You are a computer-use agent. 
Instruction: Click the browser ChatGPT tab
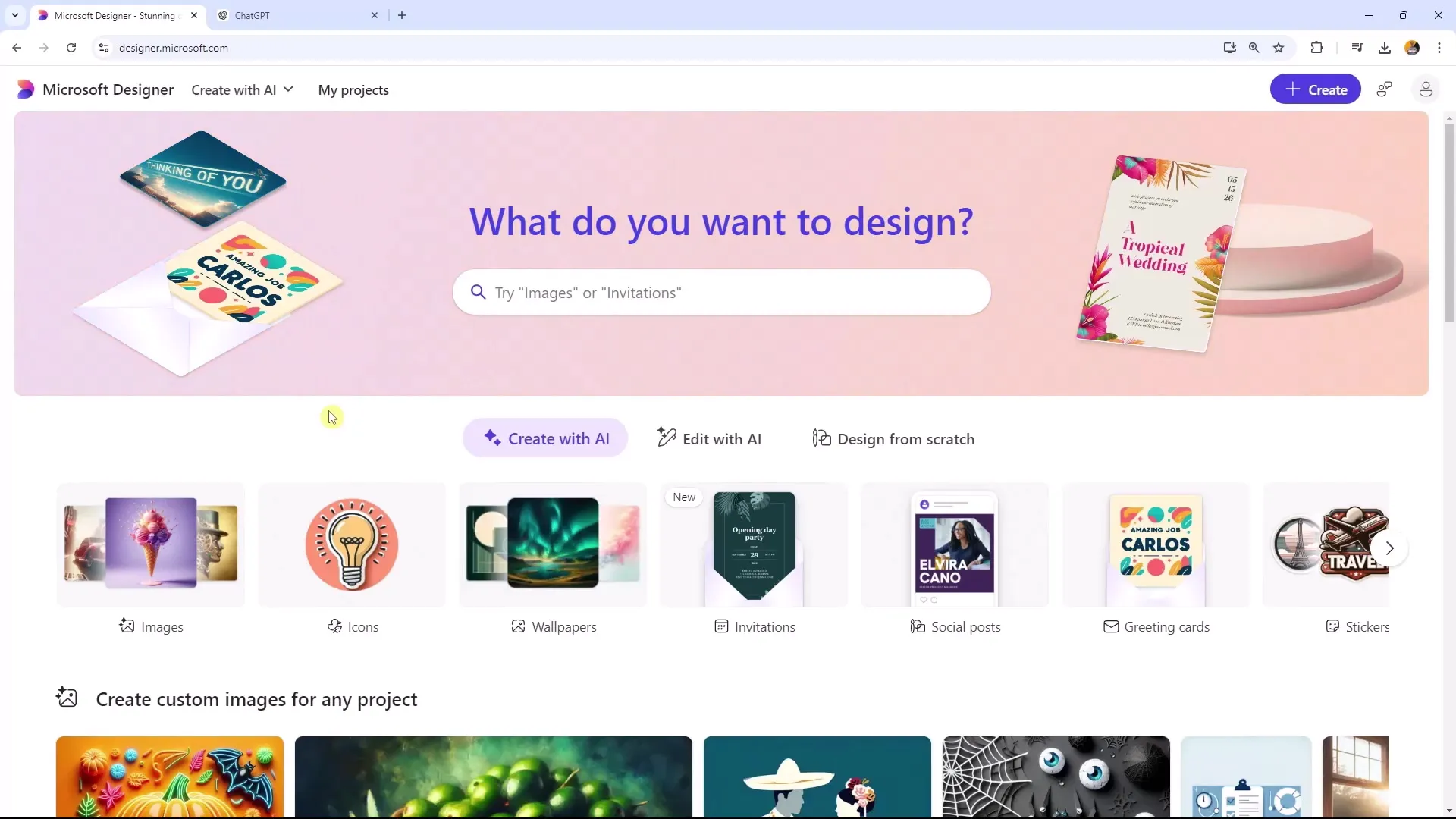coord(290,15)
